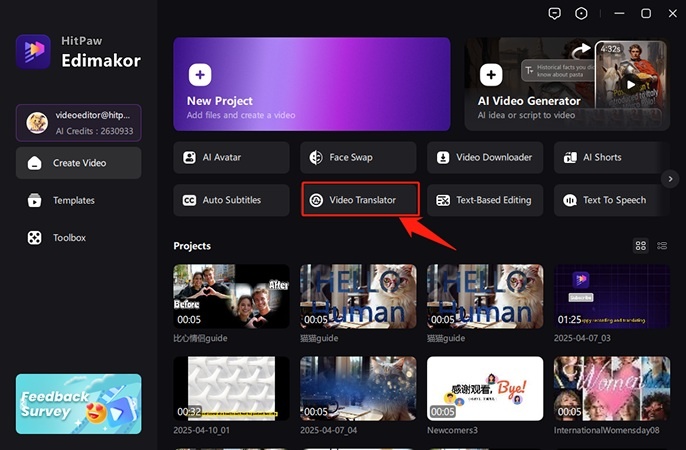Open the Templates menu item
The image size is (686, 450).
point(79,200)
